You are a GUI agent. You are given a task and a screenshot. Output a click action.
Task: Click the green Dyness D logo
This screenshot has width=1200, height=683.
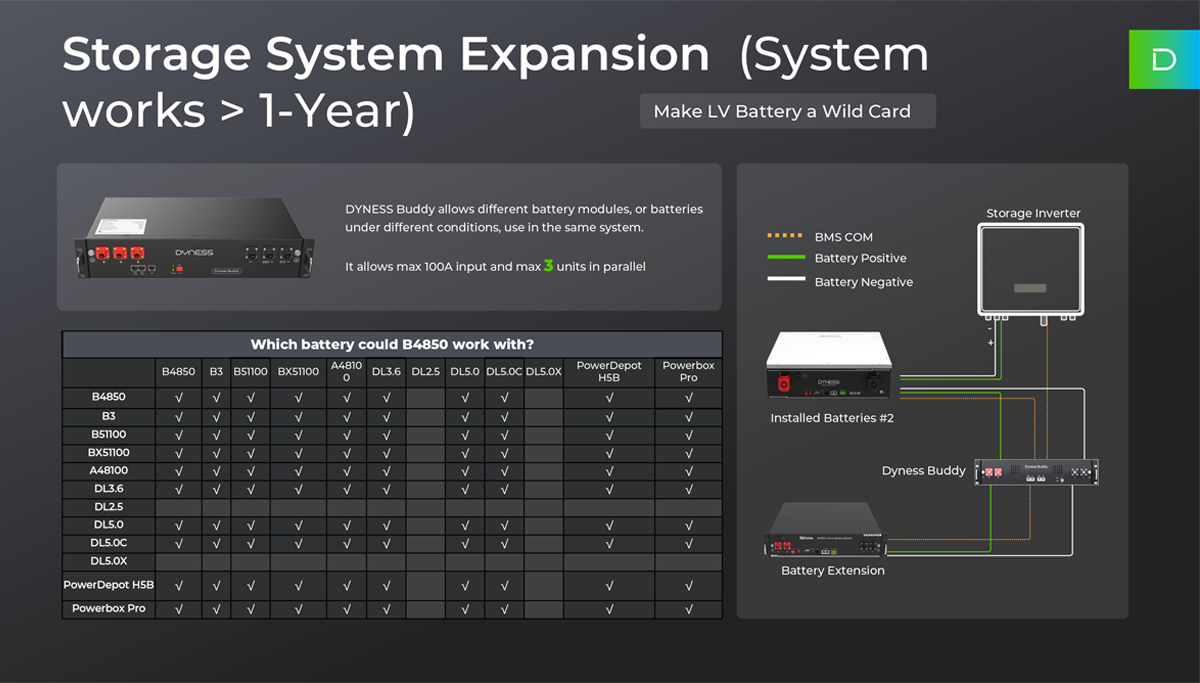[x=1164, y=59]
